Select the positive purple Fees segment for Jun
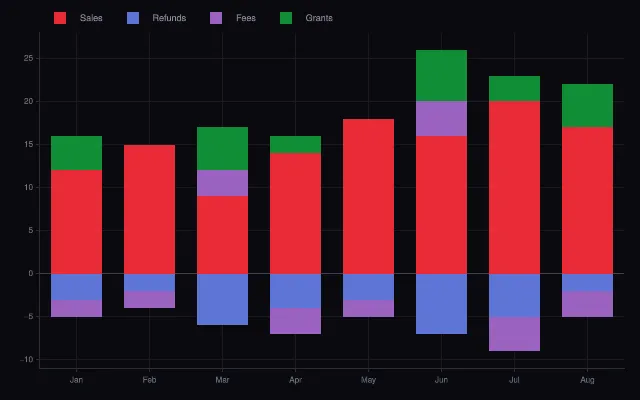This screenshot has width=640, height=400. click(x=441, y=119)
